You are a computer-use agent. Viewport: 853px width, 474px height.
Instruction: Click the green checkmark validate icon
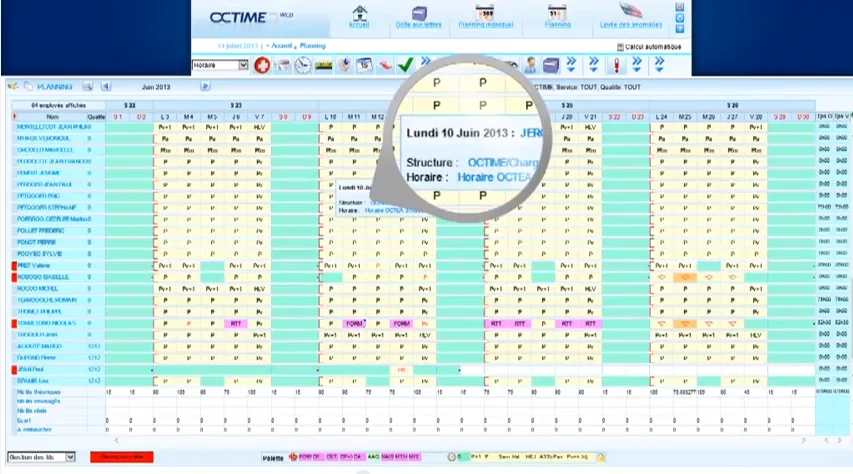click(x=405, y=65)
